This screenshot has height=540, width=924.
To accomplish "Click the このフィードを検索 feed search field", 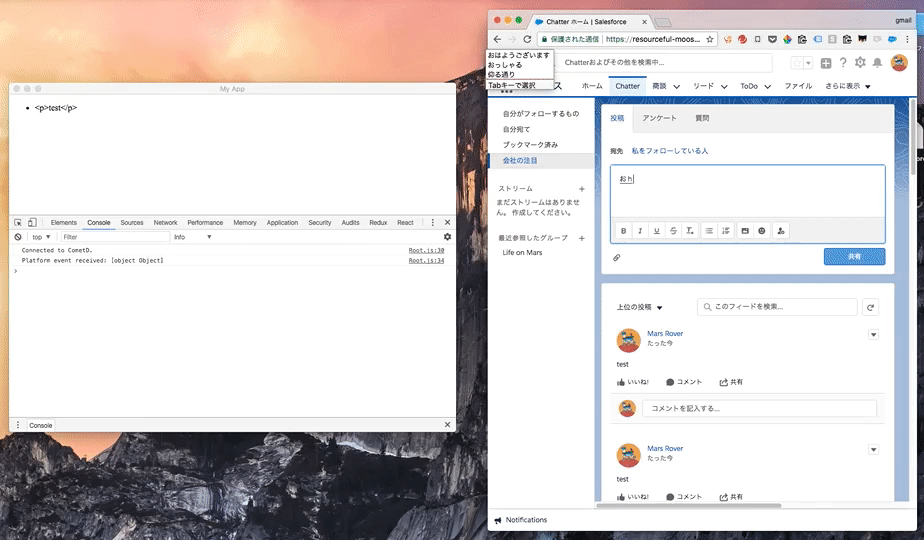I will (x=777, y=307).
